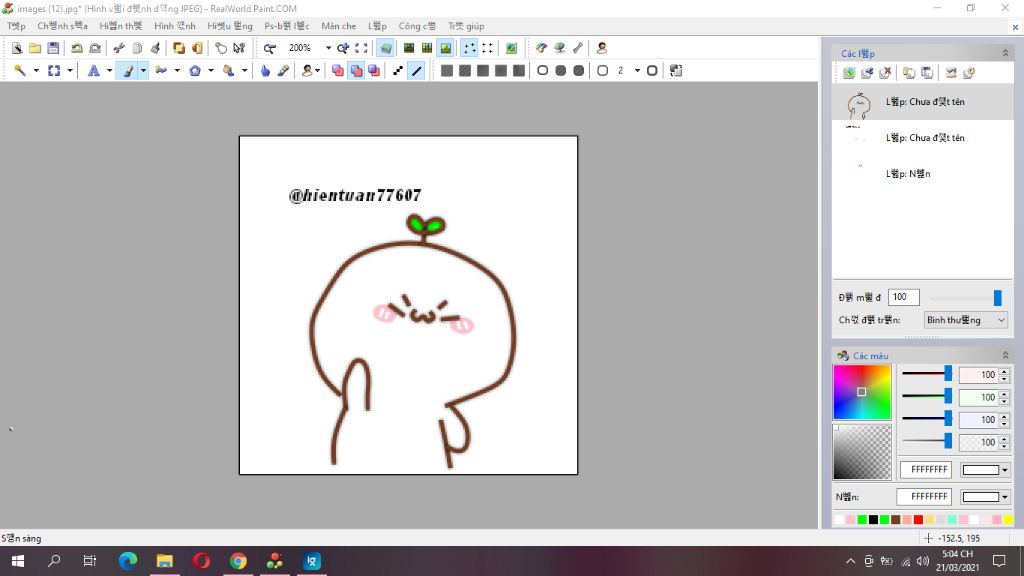Select the magic wand tool
Viewport: 1024px width, 576px height.
pos(20,71)
